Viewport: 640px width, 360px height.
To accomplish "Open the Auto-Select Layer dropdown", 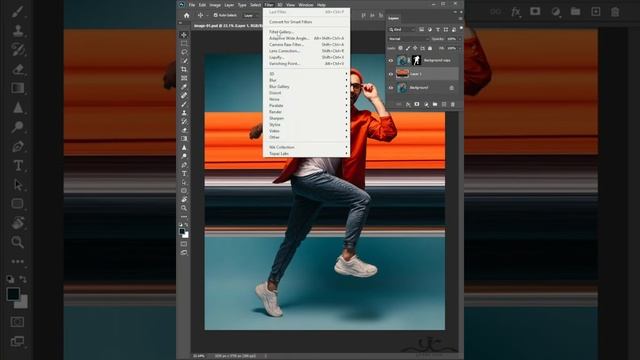I will tap(250, 16).
